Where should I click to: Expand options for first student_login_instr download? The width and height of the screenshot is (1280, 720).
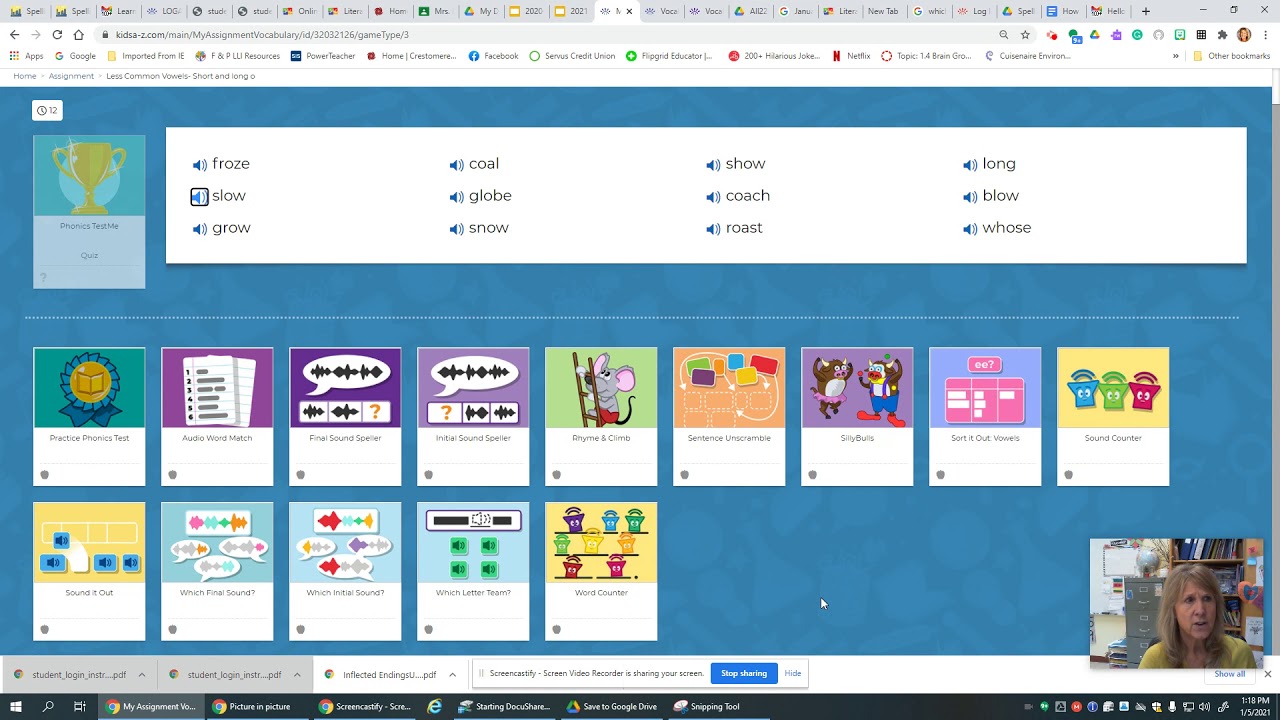pos(142,675)
